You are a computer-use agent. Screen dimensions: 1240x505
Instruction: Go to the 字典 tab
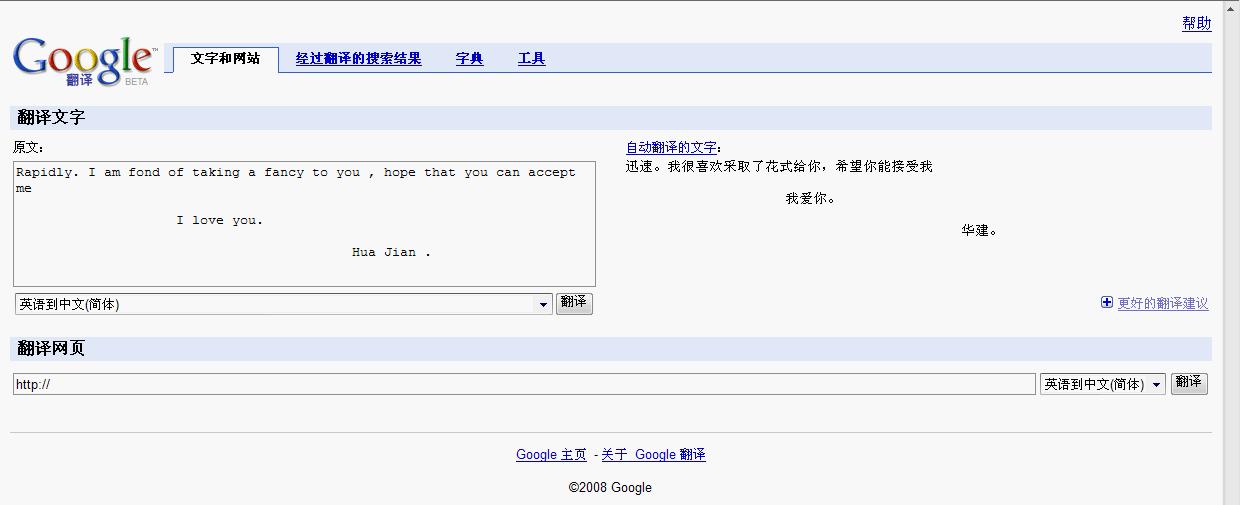click(x=469, y=59)
